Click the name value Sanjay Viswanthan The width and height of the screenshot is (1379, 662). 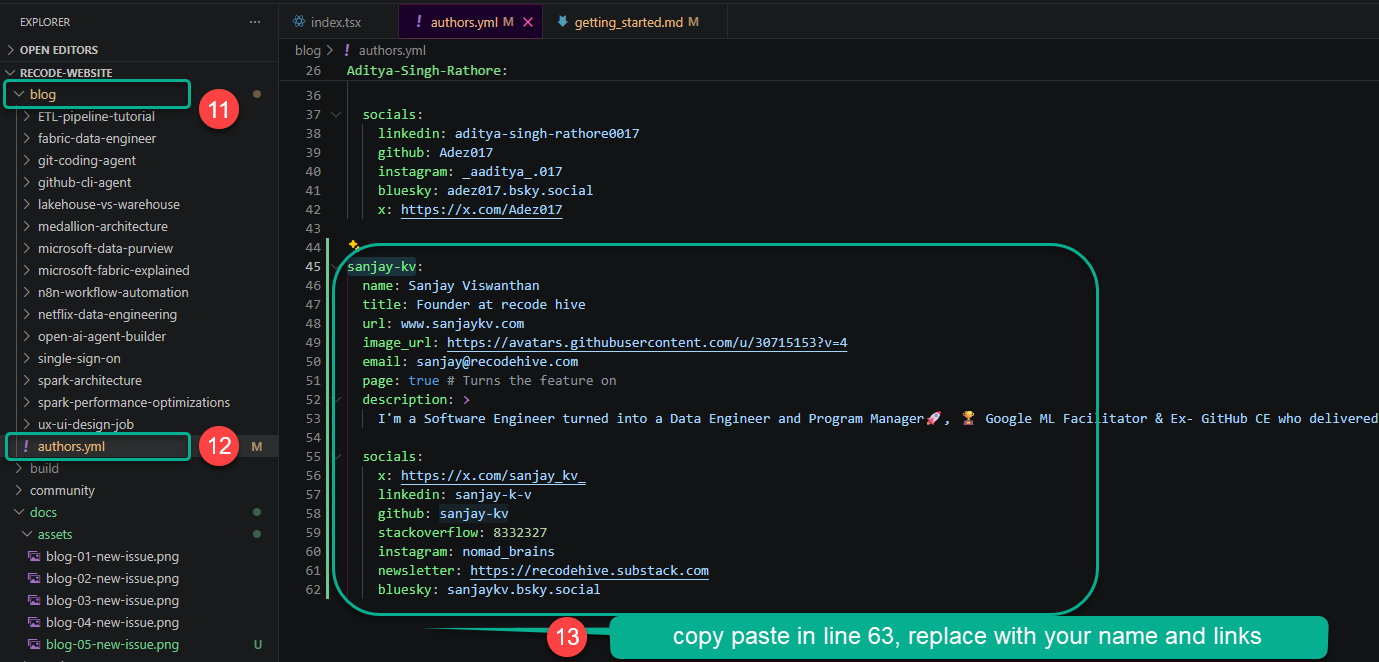click(x=474, y=286)
